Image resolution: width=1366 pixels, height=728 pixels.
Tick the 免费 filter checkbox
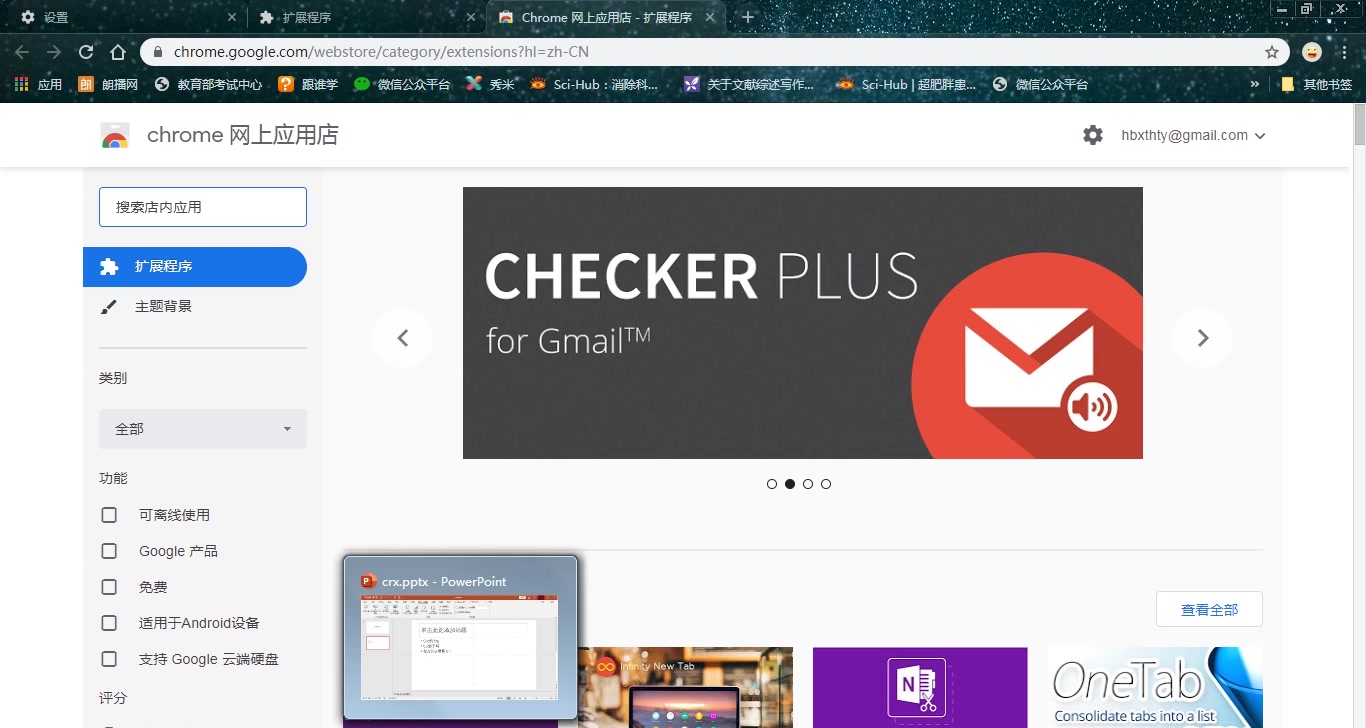click(109, 587)
